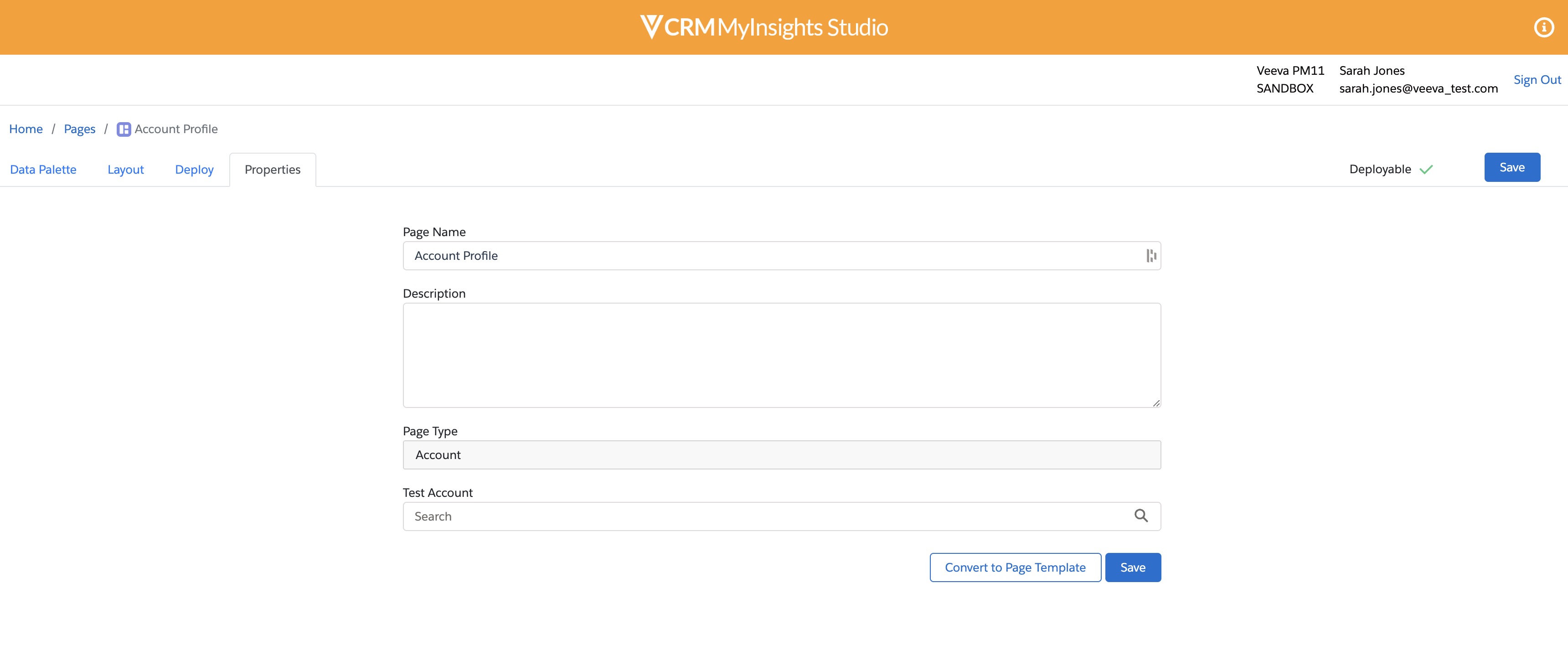Open the Pages breadcrumb link
Viewport: 1568px width, 650px height.
[79, 129]
